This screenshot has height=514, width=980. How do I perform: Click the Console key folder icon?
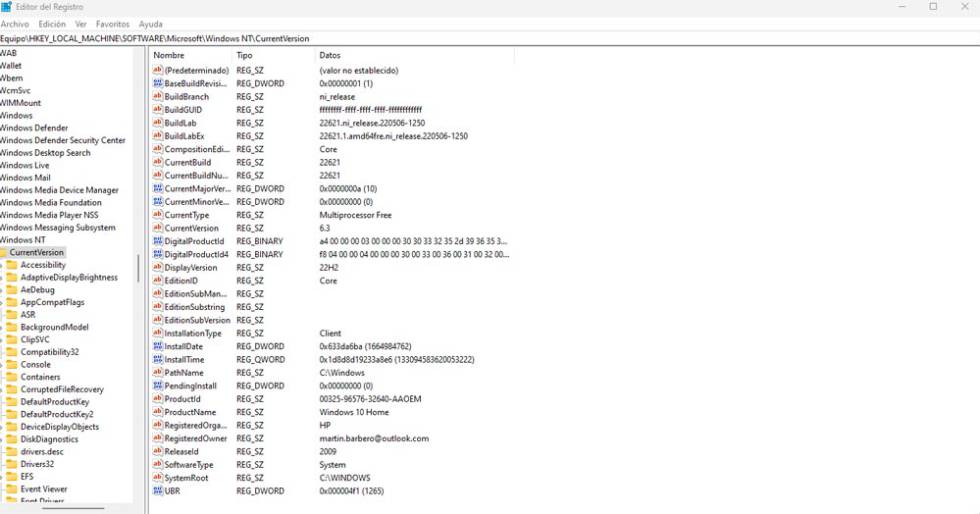tap(11, 365)
